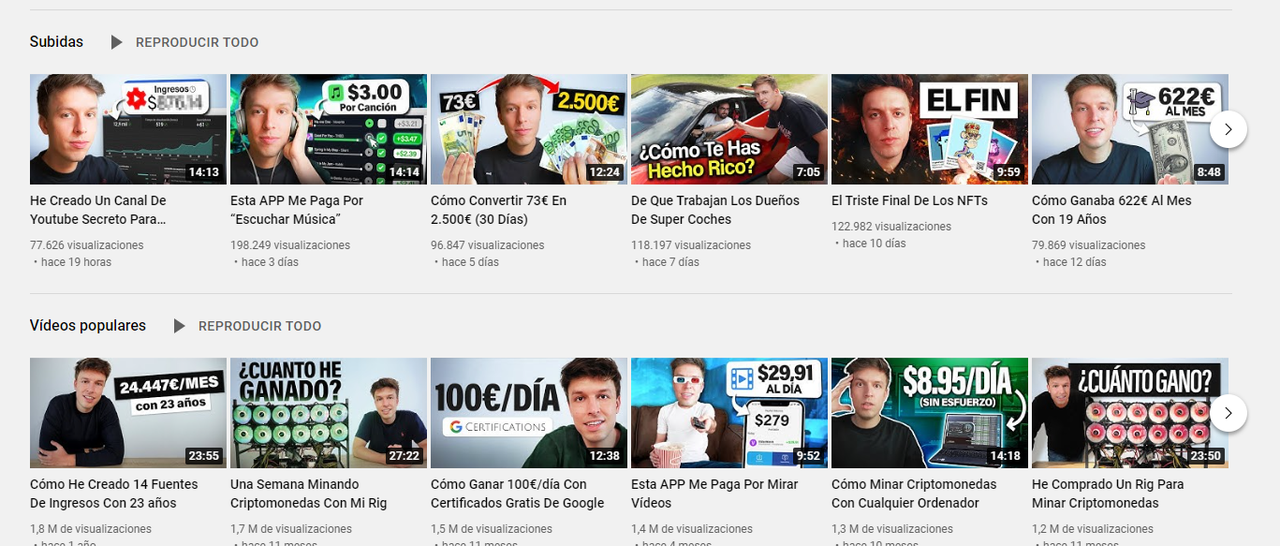This screenshot has height=546, width=1280.
Task: Click the hace 3 días text
Action: click(270, 262)
